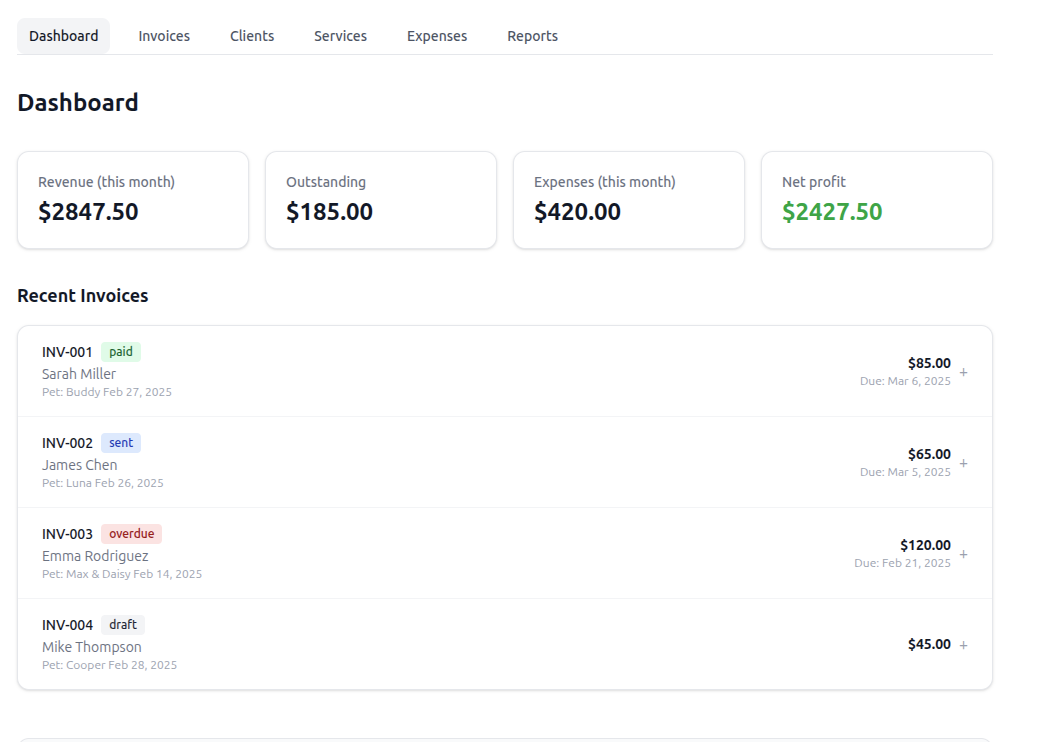
Task: Click Pet: Luna Feb 26, 2025 line
Action: click(103, 483)
